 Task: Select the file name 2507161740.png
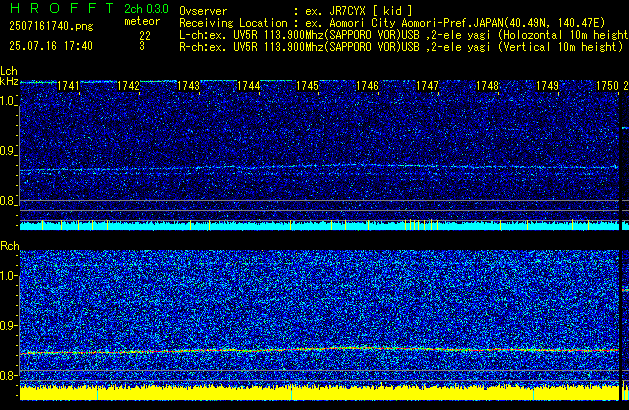coord(51,26)
